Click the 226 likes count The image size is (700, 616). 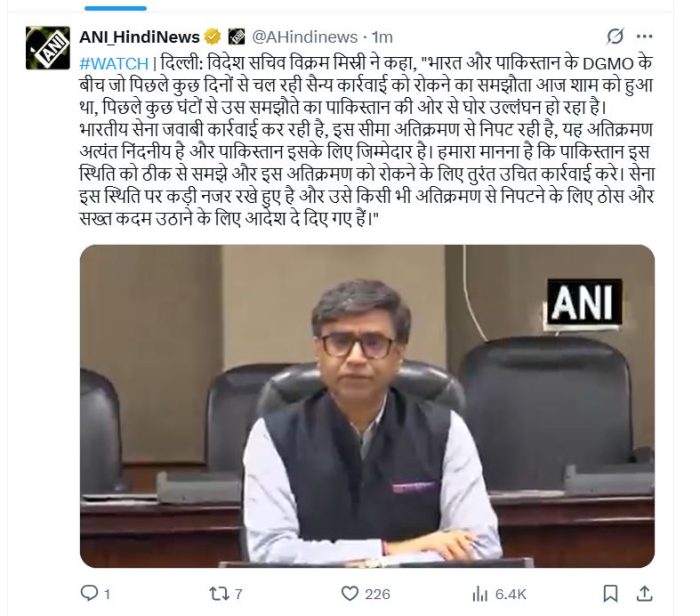coord(378,594)
